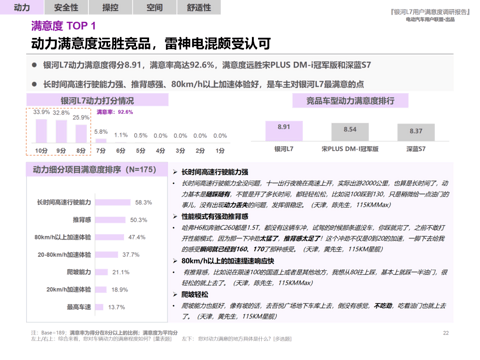The width and height of the screenshot is (480, 360).
Task: Click the 银河L7用户满意度调研报告 corner title
Action: click(430, 12)
